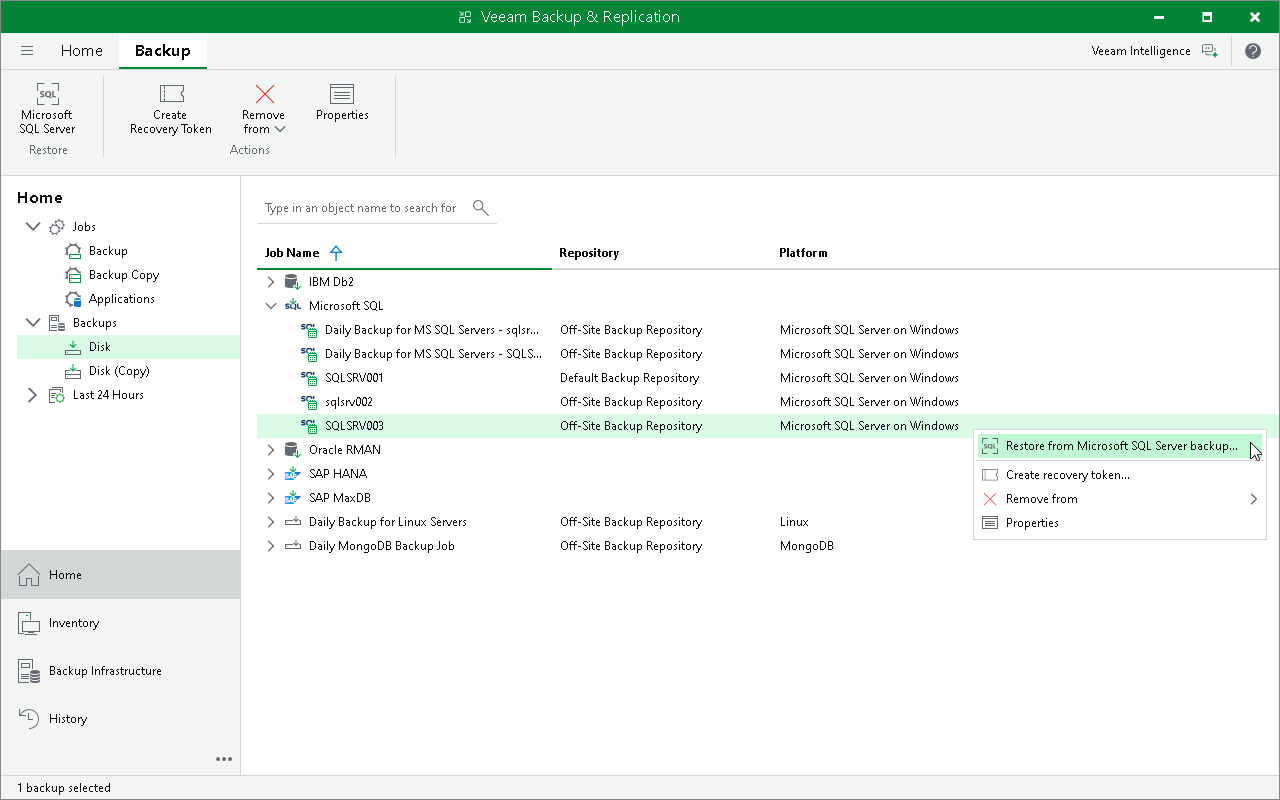Click the Linux Servers backup job icon
Screen dimensions: 1280x800
[292, 522]
